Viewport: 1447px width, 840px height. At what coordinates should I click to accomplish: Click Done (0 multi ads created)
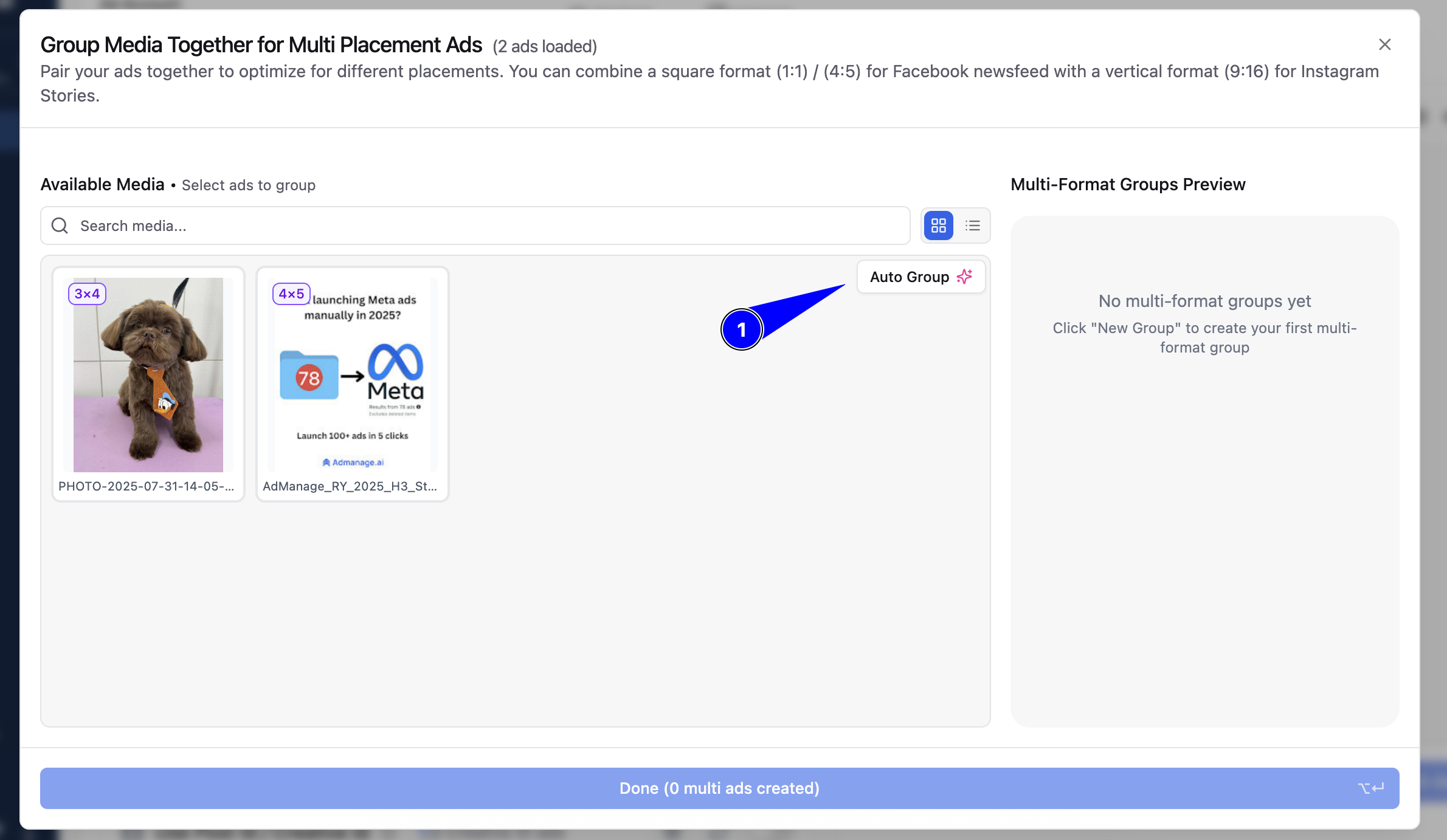coord(719,788)
